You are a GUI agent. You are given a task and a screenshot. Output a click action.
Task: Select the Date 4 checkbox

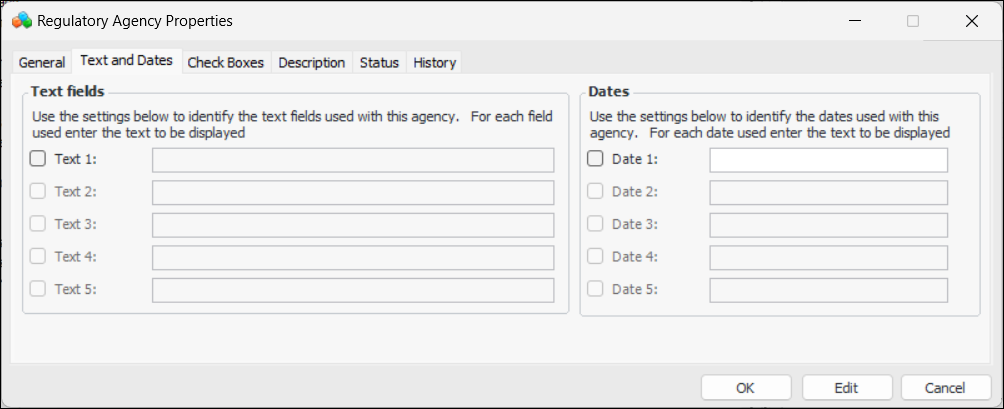point(595,256)
